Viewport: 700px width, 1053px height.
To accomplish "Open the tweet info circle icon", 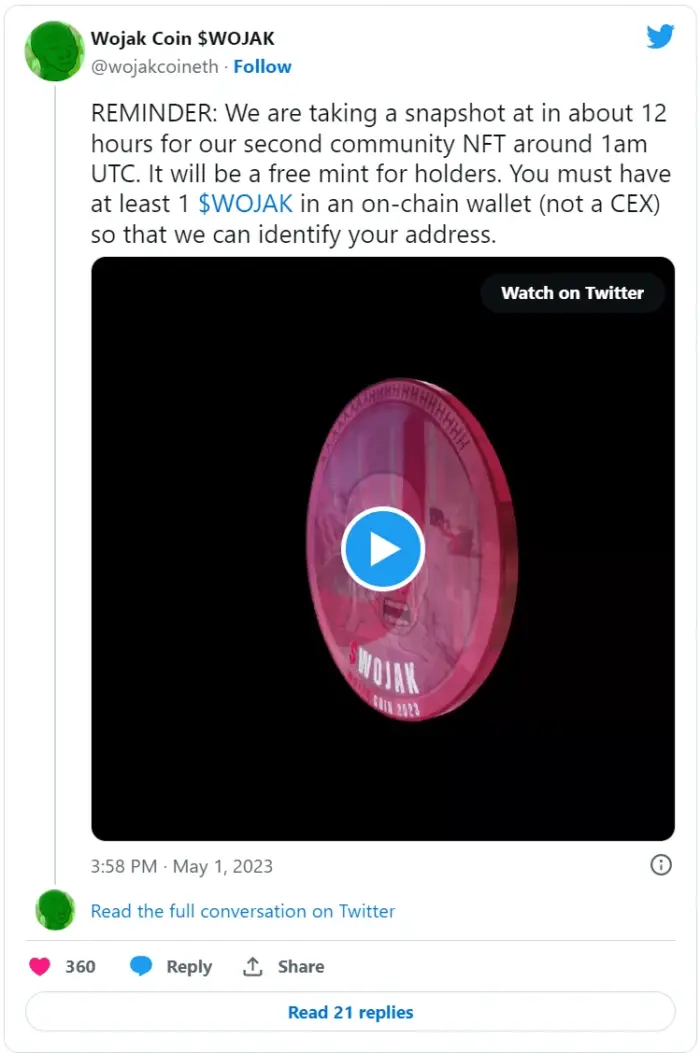I will (x=661, y=865).
